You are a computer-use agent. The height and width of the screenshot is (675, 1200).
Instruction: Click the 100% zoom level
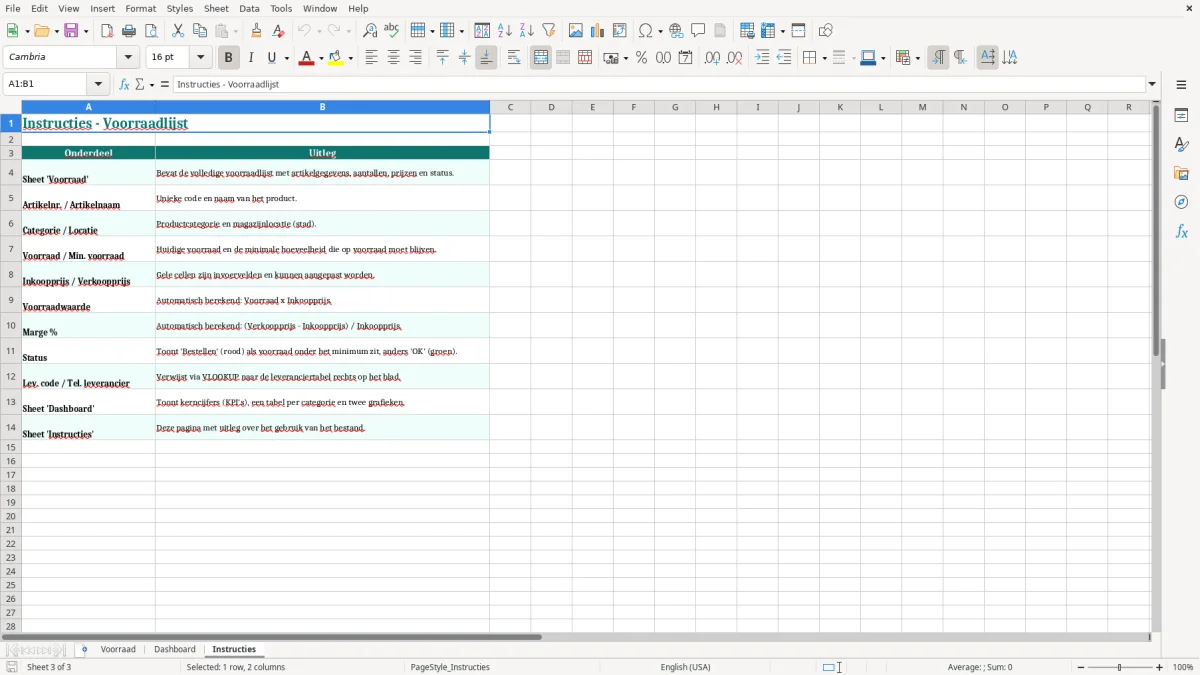(1183, 667)
